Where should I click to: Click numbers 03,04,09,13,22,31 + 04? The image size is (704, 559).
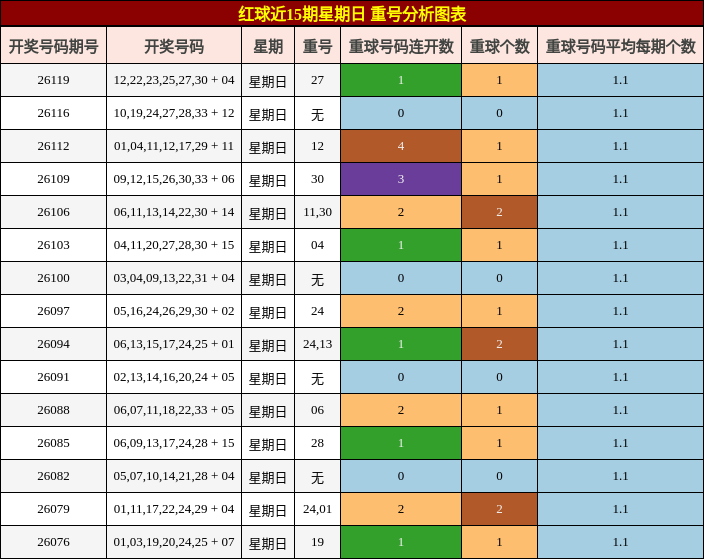pos(174,278)
